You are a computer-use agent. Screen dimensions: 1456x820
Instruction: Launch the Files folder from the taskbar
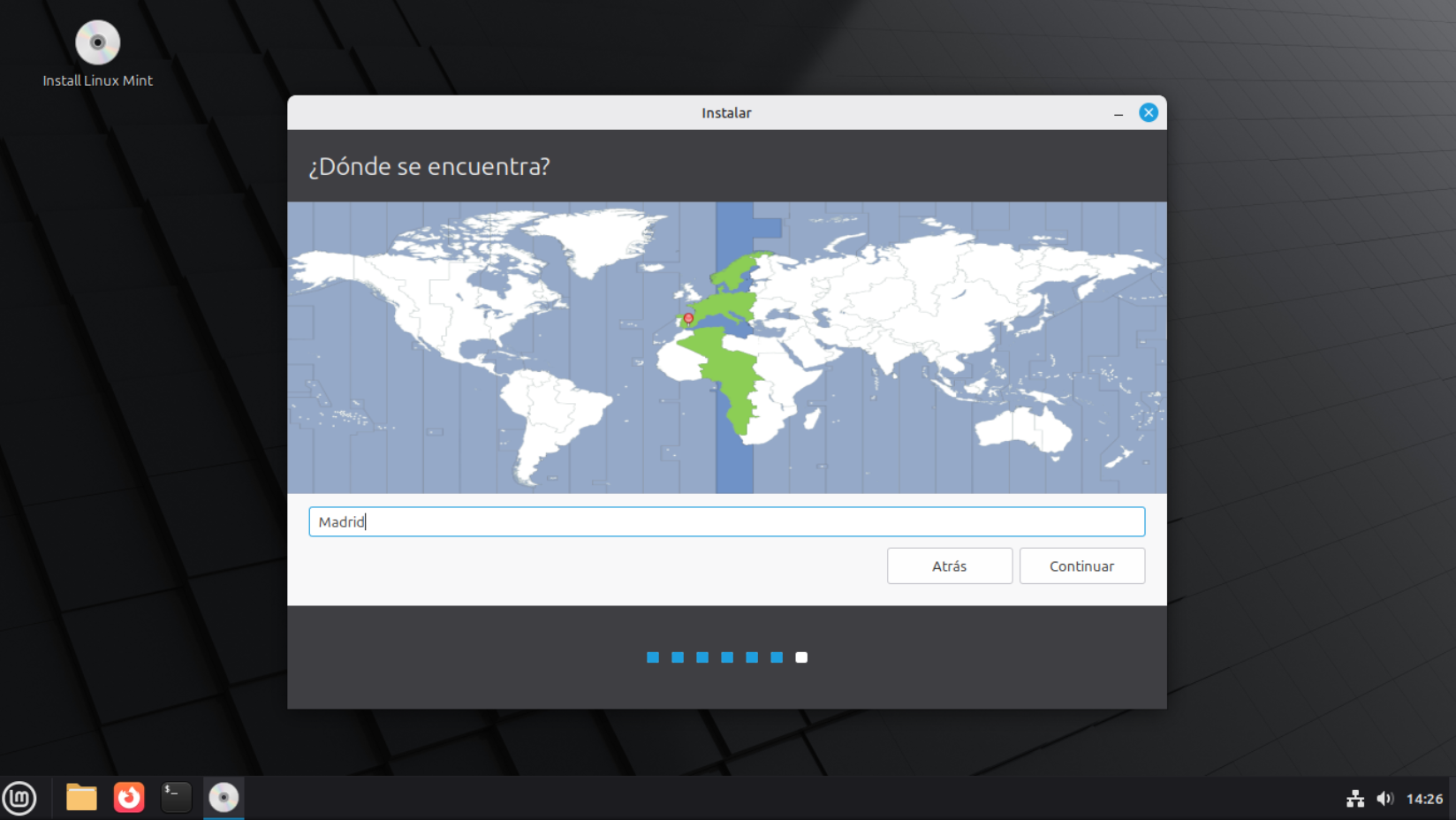81,798
